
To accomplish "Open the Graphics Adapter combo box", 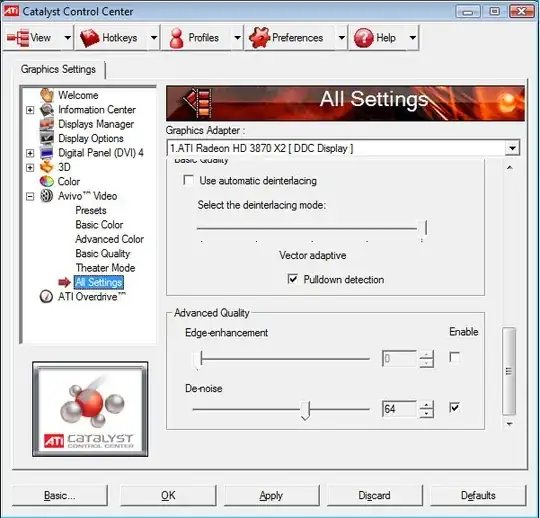I will click(x=343, y=148).
